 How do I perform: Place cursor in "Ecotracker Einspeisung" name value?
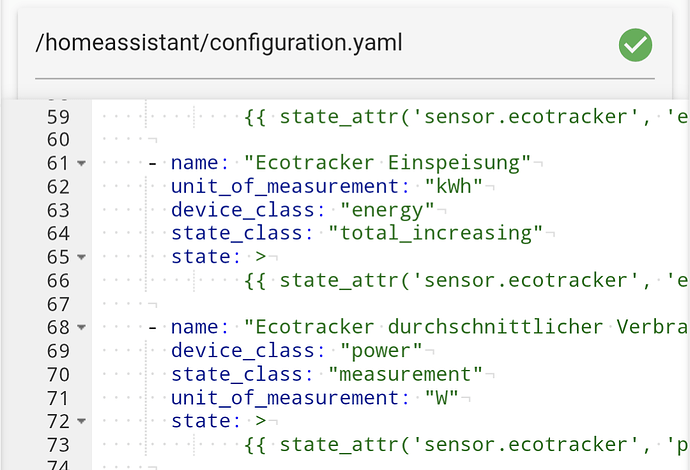(x=387, y=163)
